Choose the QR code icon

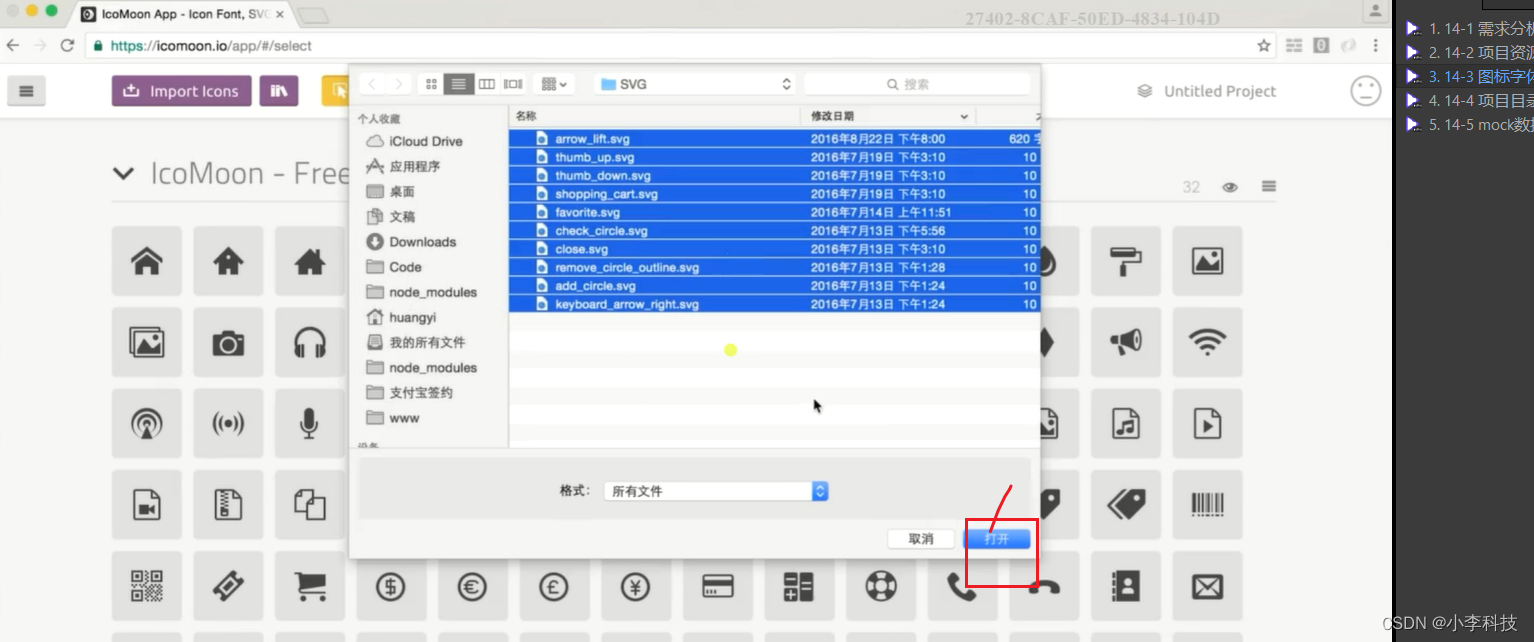(x=147, y=586)
